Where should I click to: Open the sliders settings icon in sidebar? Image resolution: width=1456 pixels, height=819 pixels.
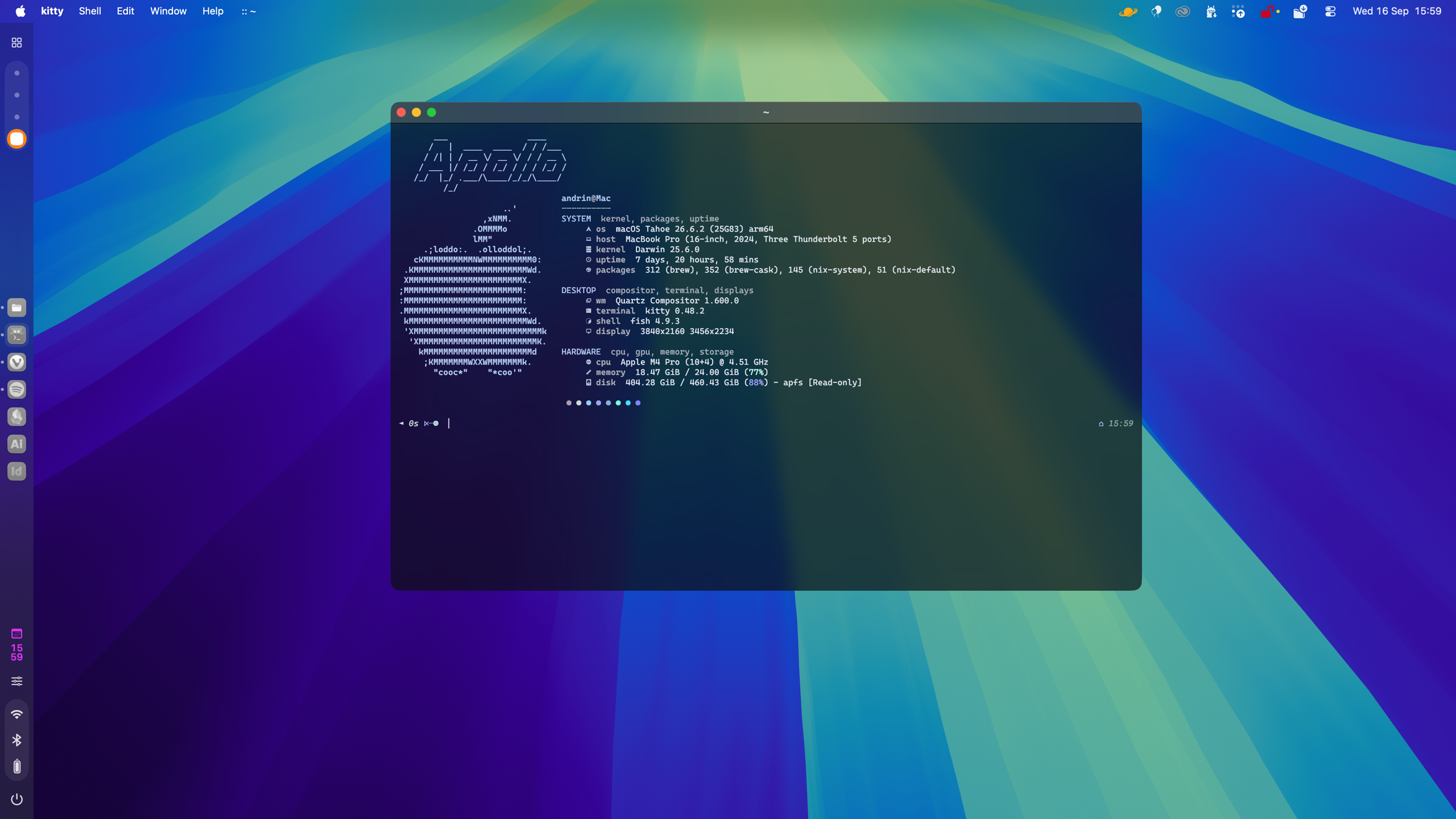[x=17, y=681]
